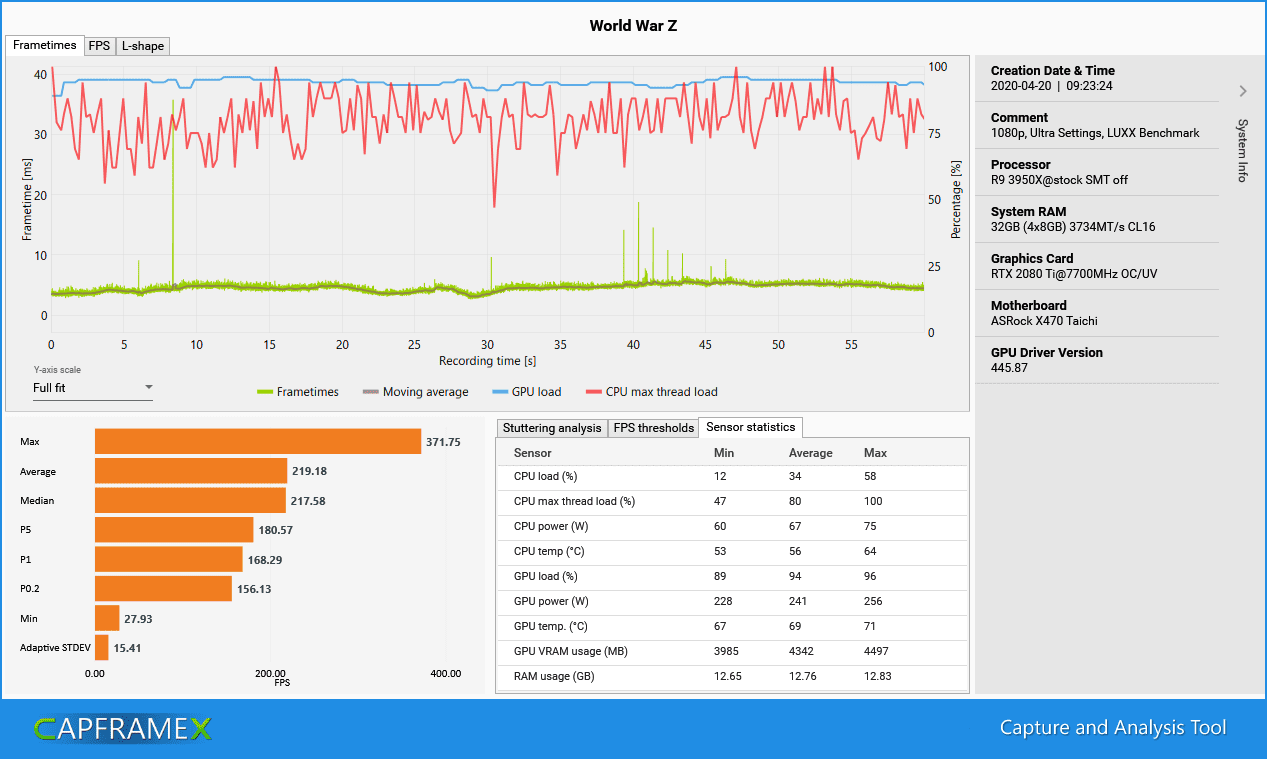Screen dimensions: 1267x759
Task: Select the GPU load (%) row
Action: tap(732, 577)
